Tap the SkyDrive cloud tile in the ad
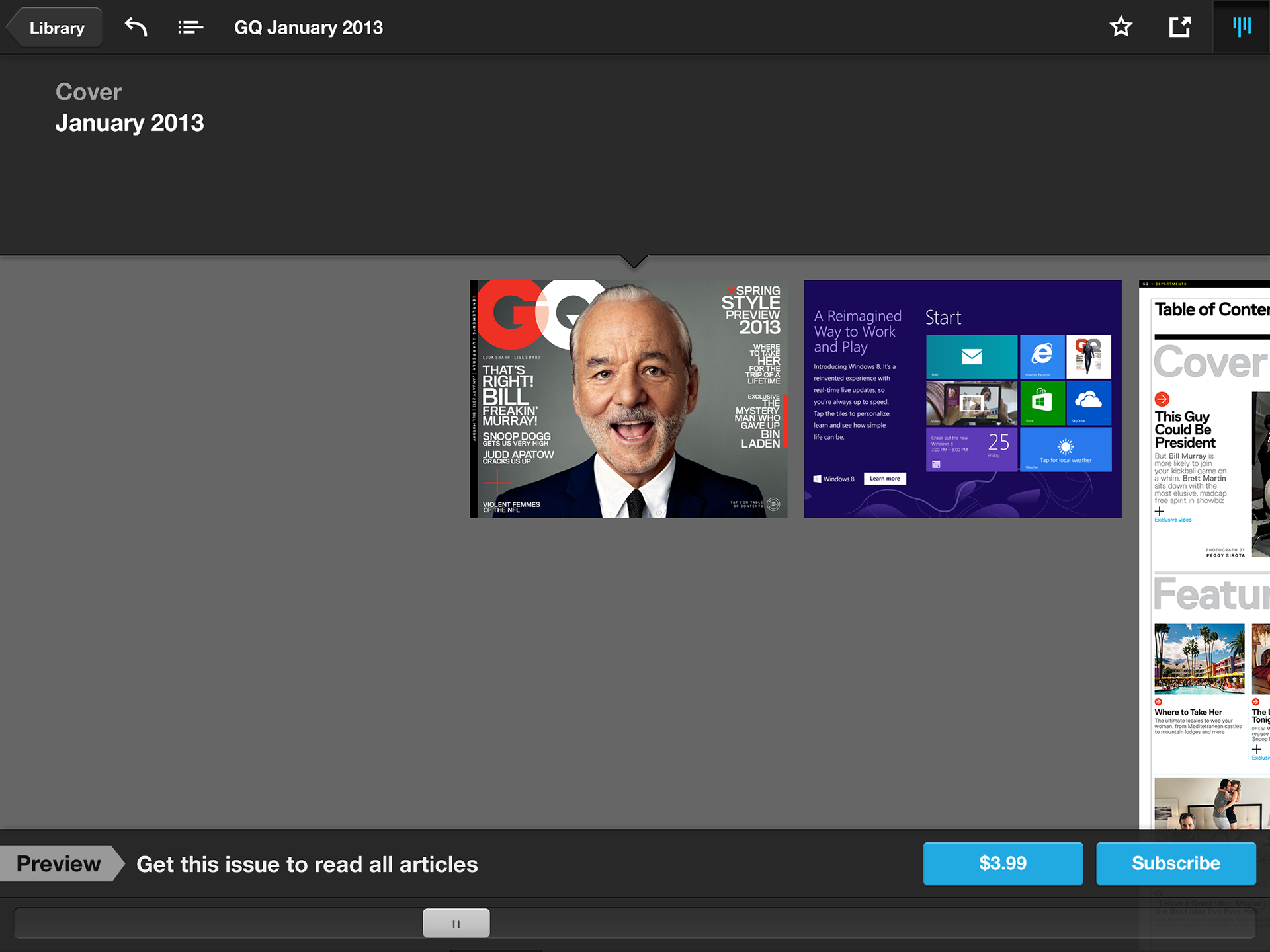 1089,403
